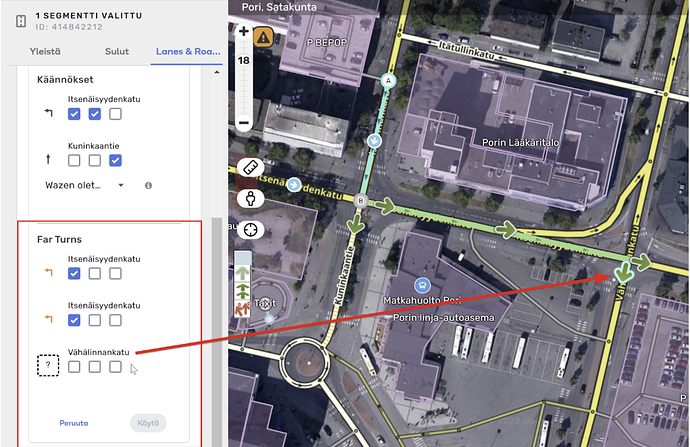This screenshot has height=447, width=690.
Task: Click the unknown turn angle selector for Vähälinnankatu
Action: (x=48, y=366)
